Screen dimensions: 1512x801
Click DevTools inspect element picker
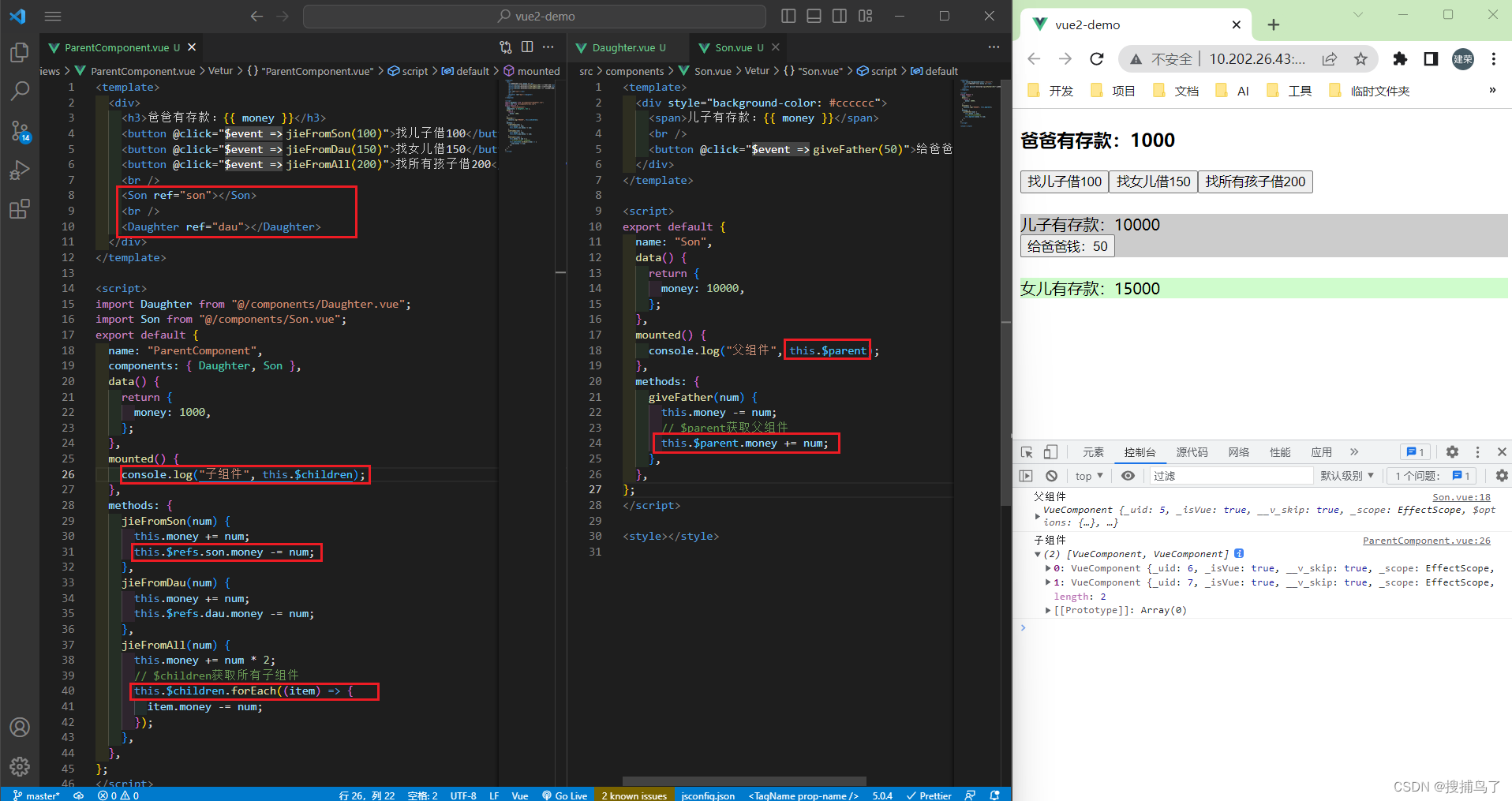point(1027,452)
